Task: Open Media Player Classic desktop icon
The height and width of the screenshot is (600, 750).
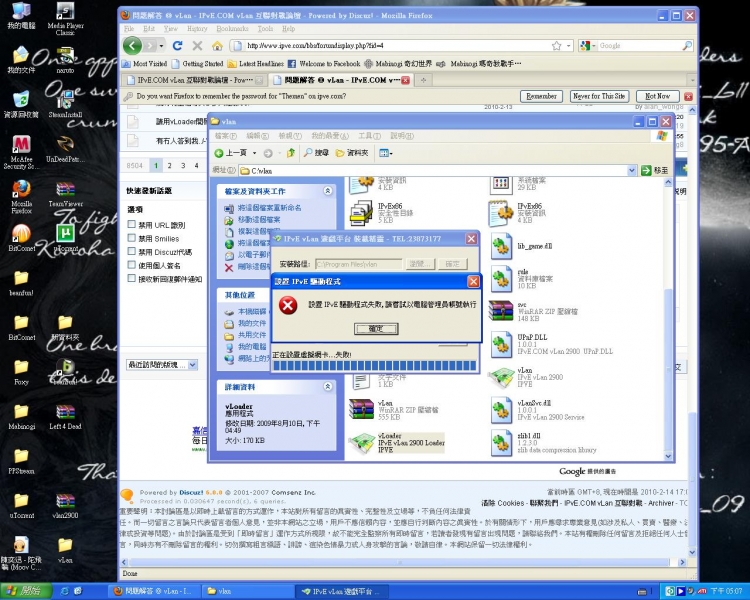Action: pos(65,14)
